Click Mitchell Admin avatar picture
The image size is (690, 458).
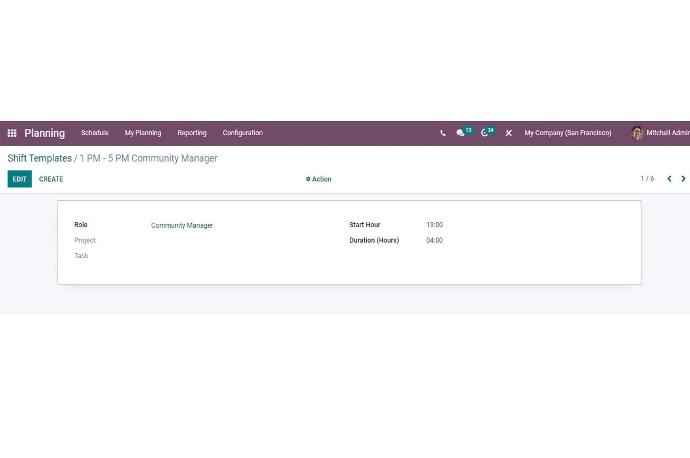(637, 133)
